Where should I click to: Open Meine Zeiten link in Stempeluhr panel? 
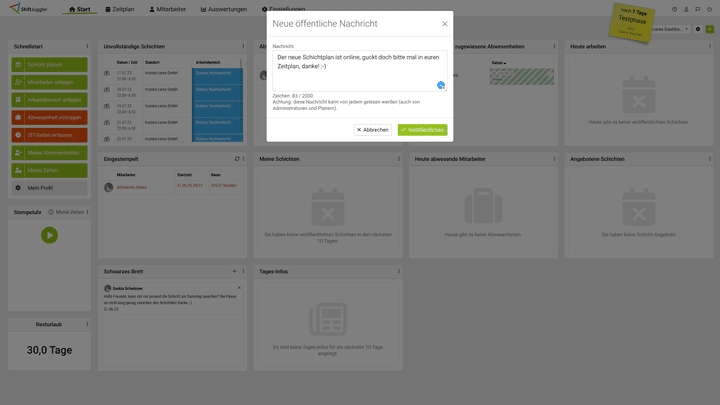(x=69, y=212)
